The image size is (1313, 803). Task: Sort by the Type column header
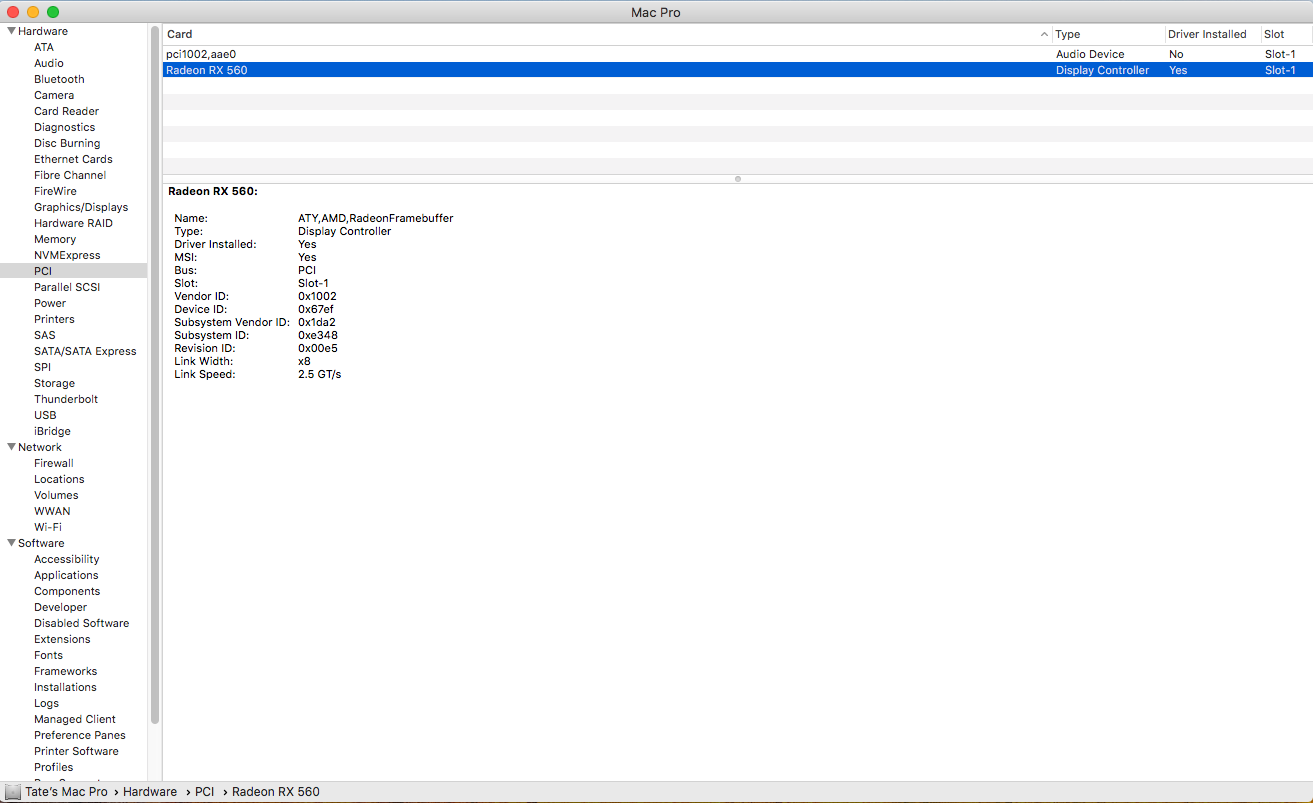(x=1108, y=34)
